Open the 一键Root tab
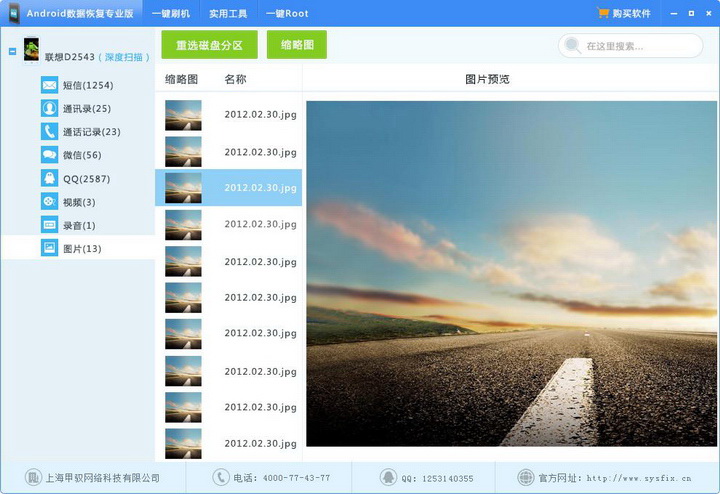720x494 pixels. click(x=287, y=14)
